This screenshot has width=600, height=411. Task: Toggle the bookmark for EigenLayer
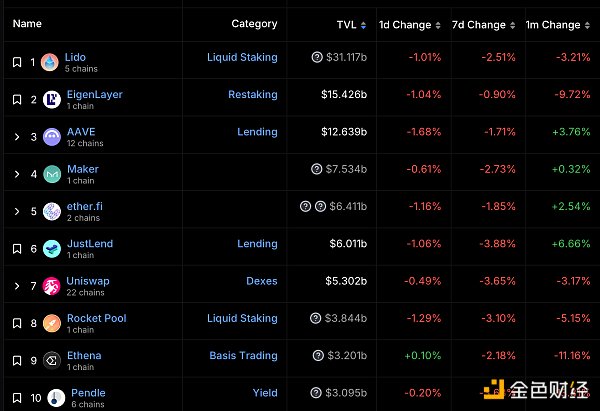click(17, 100)
